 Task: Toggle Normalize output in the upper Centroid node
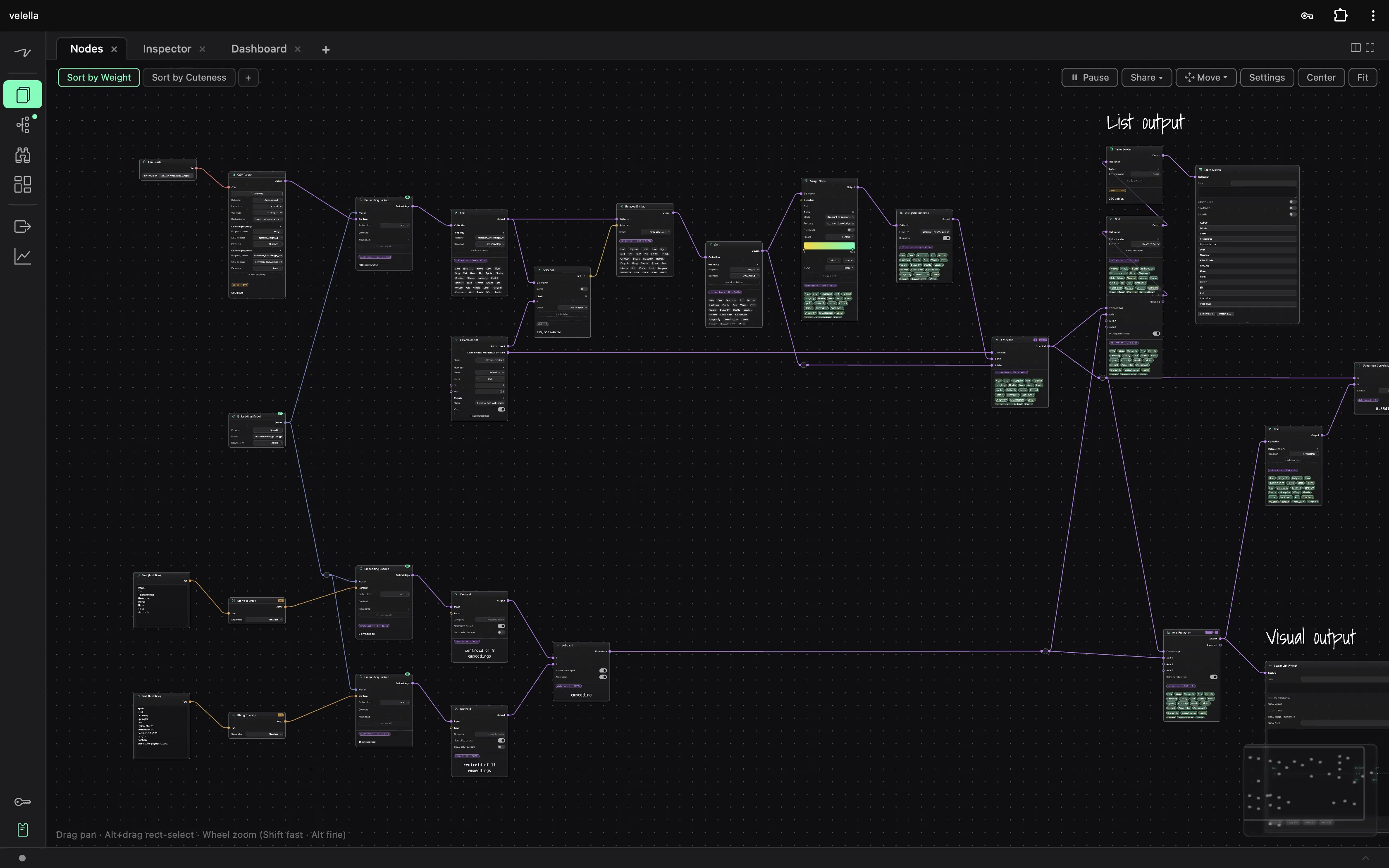click(x=501, y=626)
